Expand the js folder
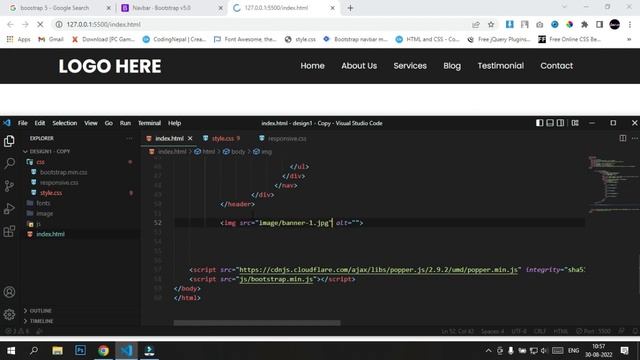 [x=38, y=224]
